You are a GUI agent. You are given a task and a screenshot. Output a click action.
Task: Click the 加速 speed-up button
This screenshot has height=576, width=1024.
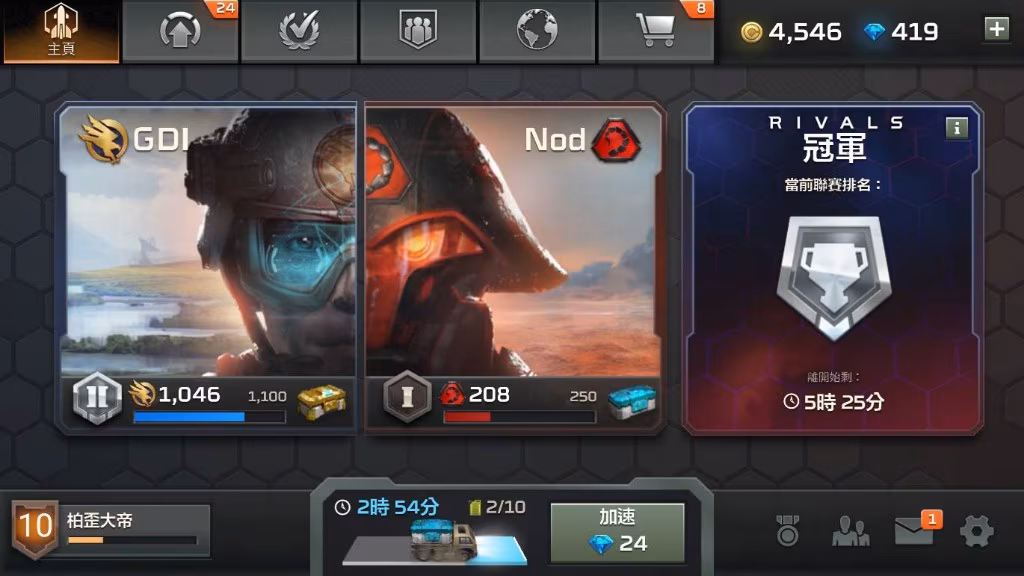pos(617,532)
